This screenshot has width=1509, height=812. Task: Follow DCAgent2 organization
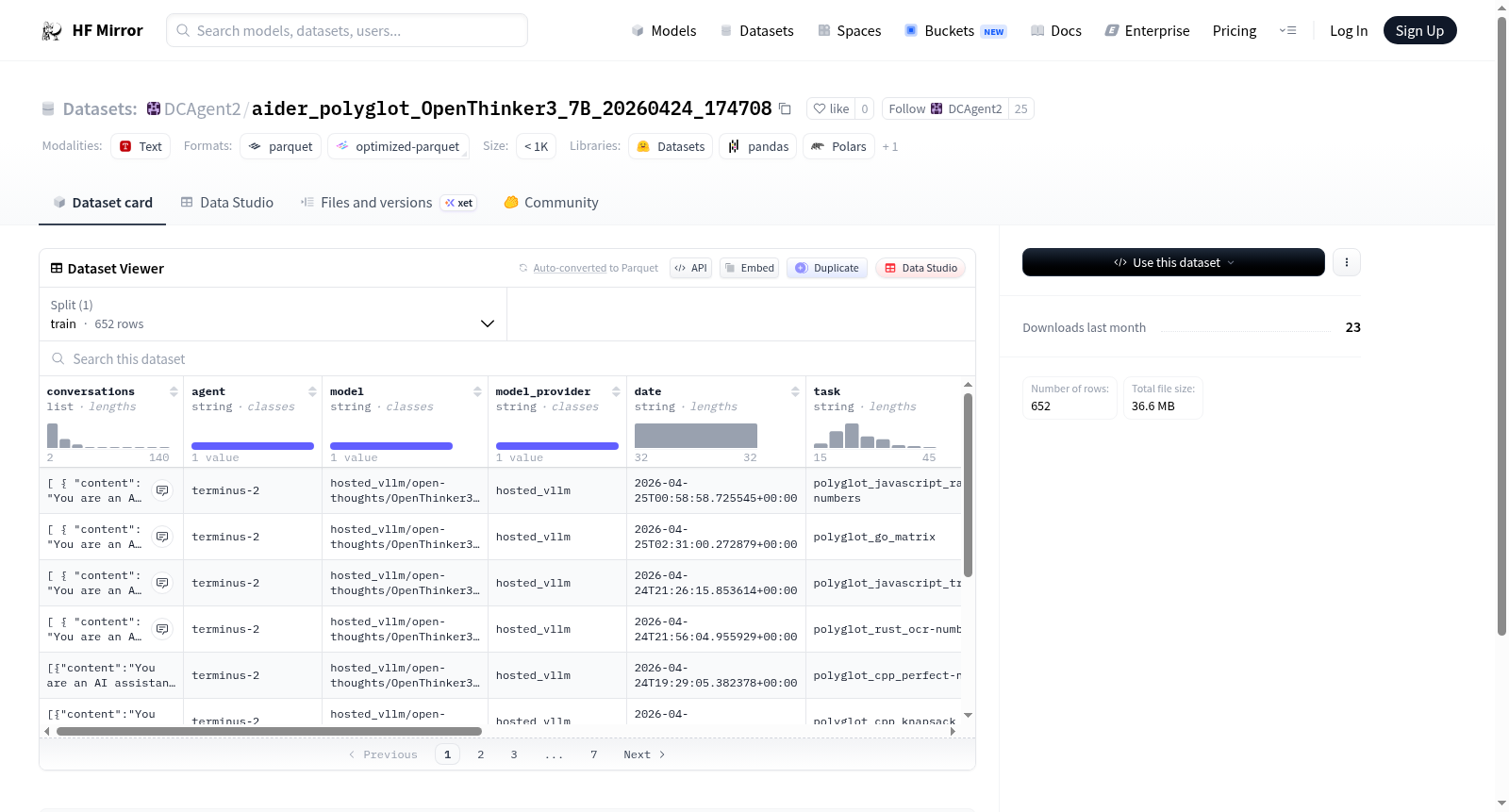point(945,108)
